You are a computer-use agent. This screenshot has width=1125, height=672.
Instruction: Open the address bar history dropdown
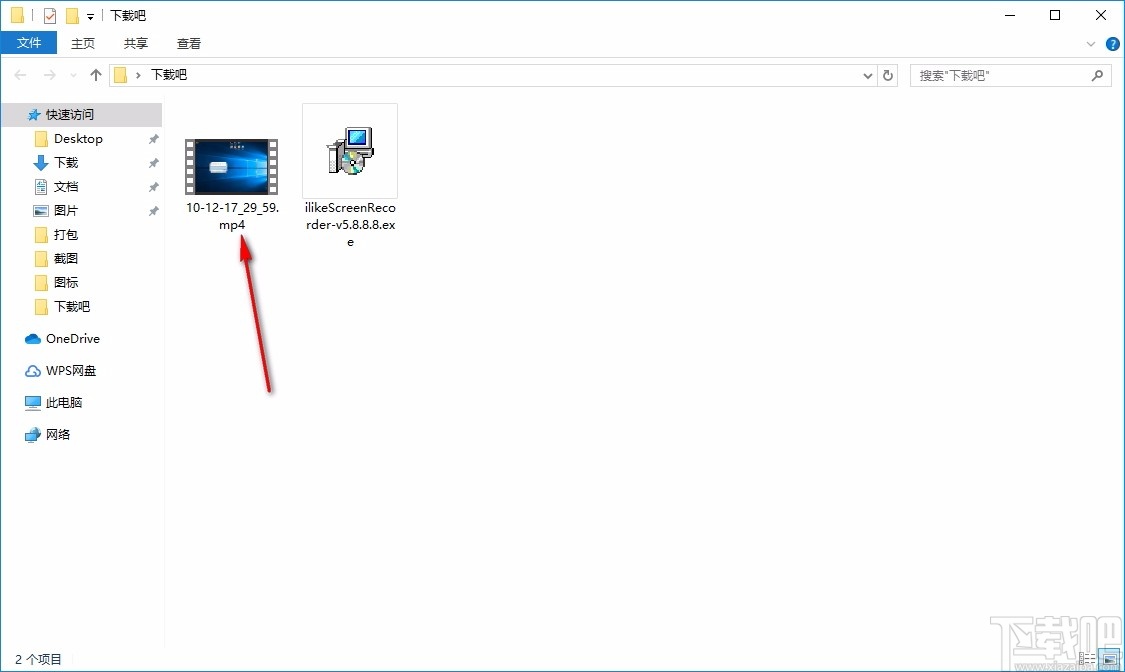867,74
